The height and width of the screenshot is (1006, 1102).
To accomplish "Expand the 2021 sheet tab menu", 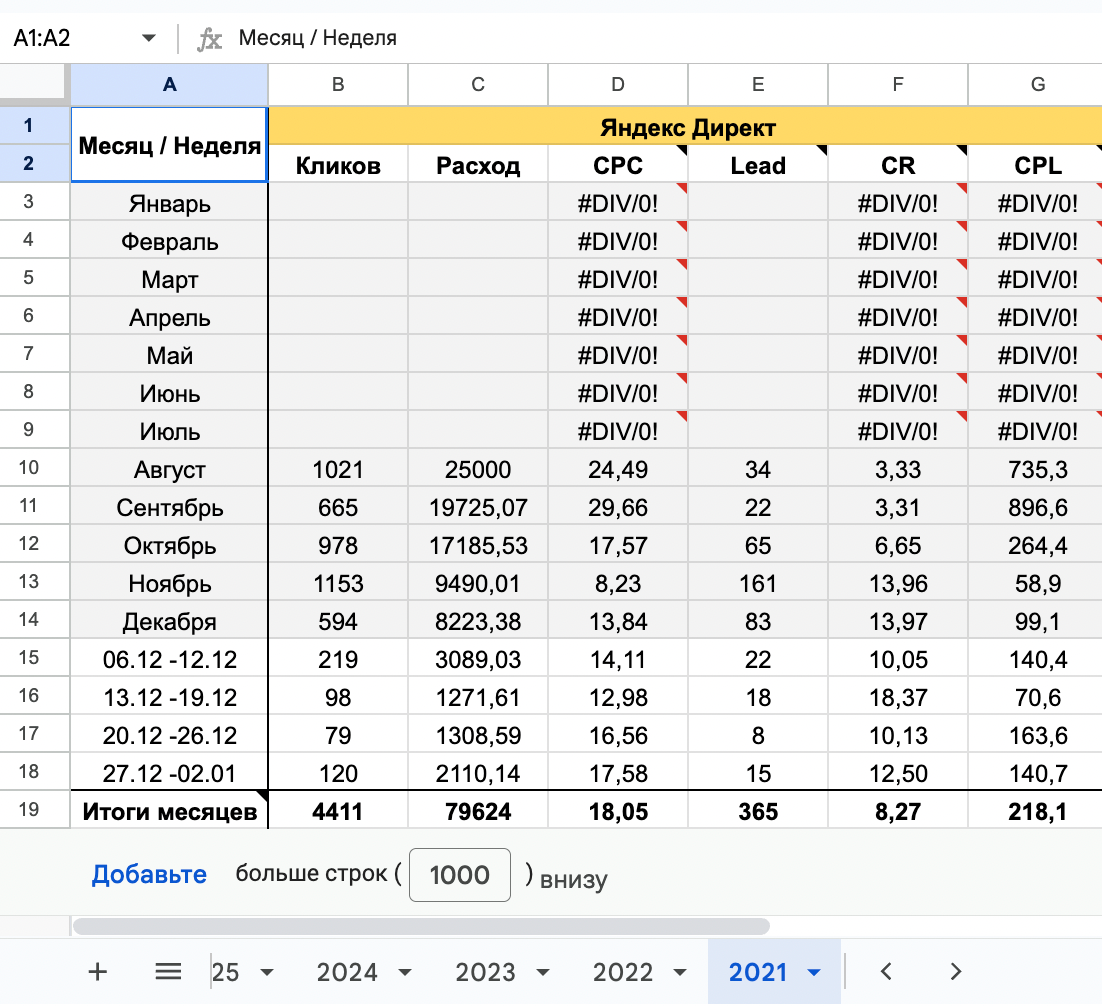I will (x=814, y=972).
